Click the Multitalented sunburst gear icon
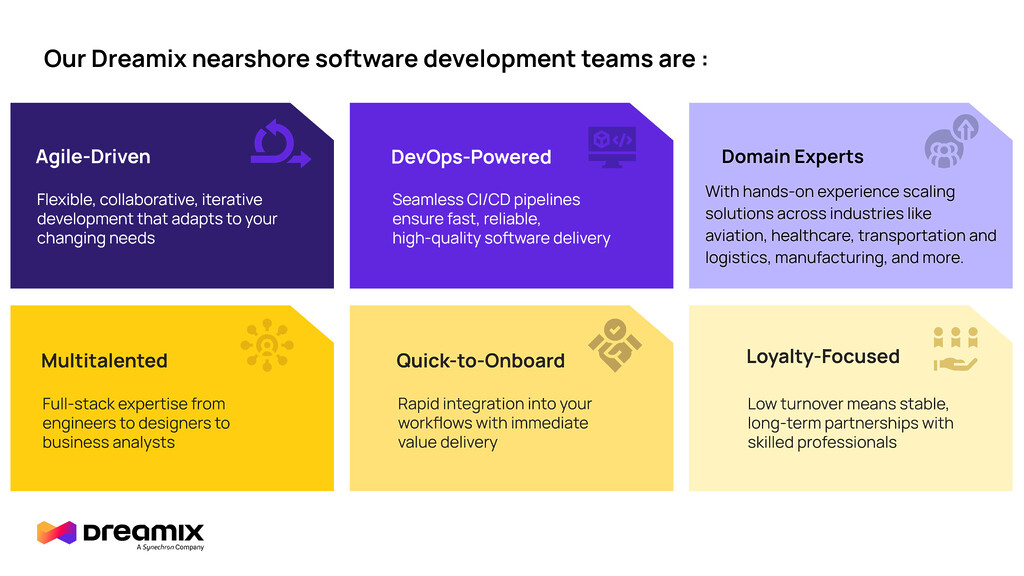Screen dimensions: 1024x576 268,345
